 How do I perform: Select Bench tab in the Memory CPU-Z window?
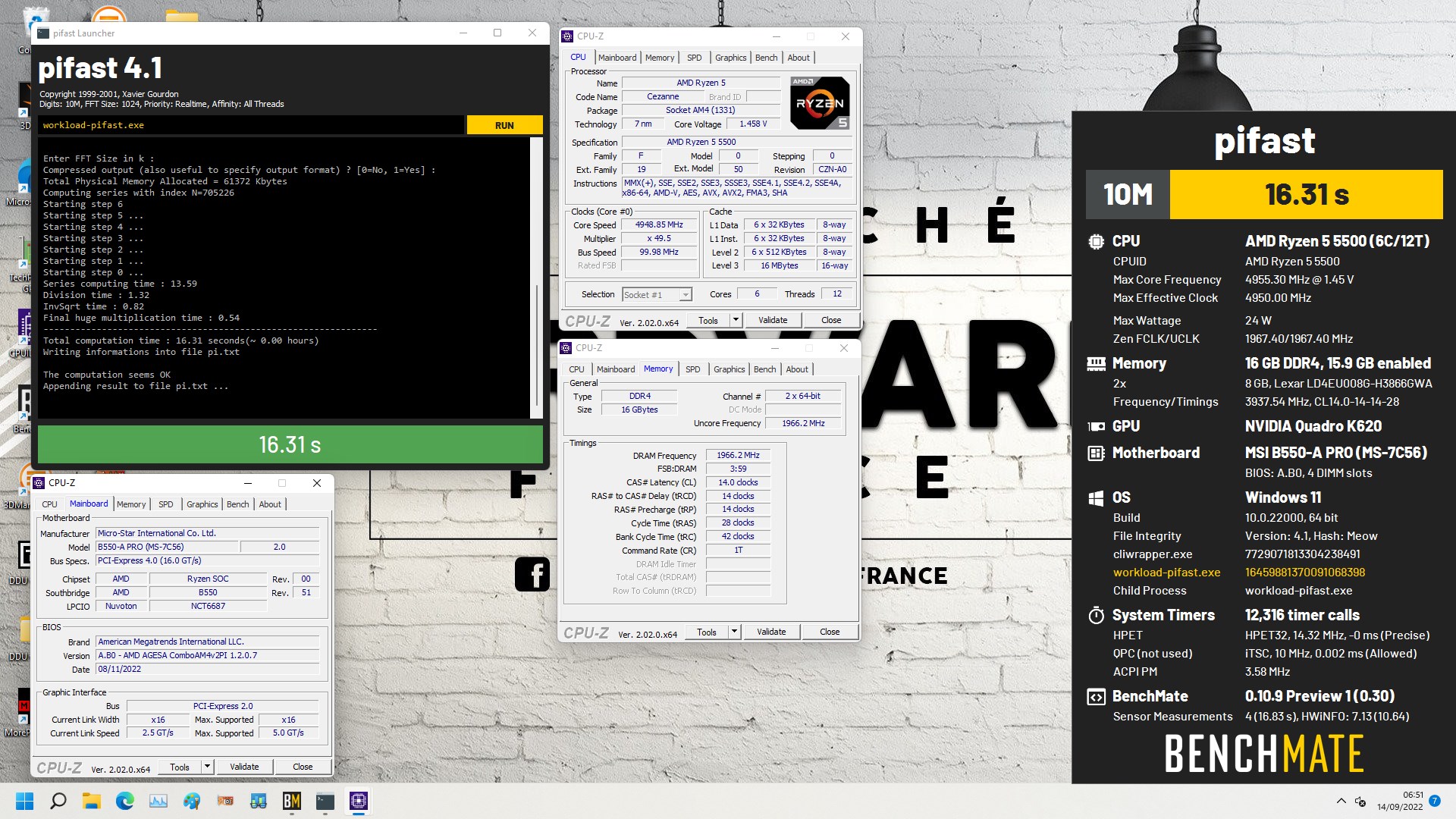[765, 369]
